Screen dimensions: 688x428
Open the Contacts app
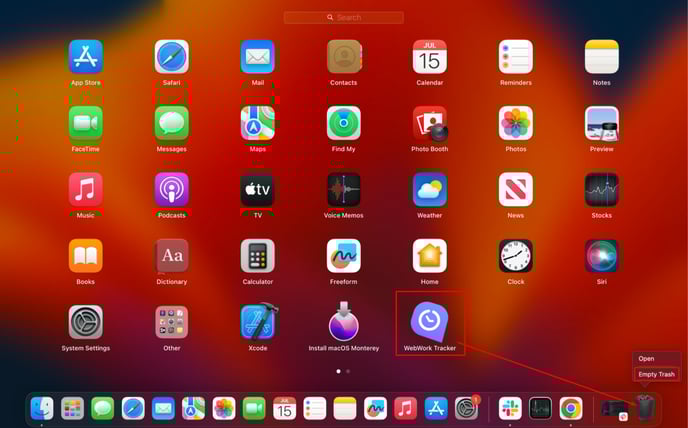(x=344, y=57)
